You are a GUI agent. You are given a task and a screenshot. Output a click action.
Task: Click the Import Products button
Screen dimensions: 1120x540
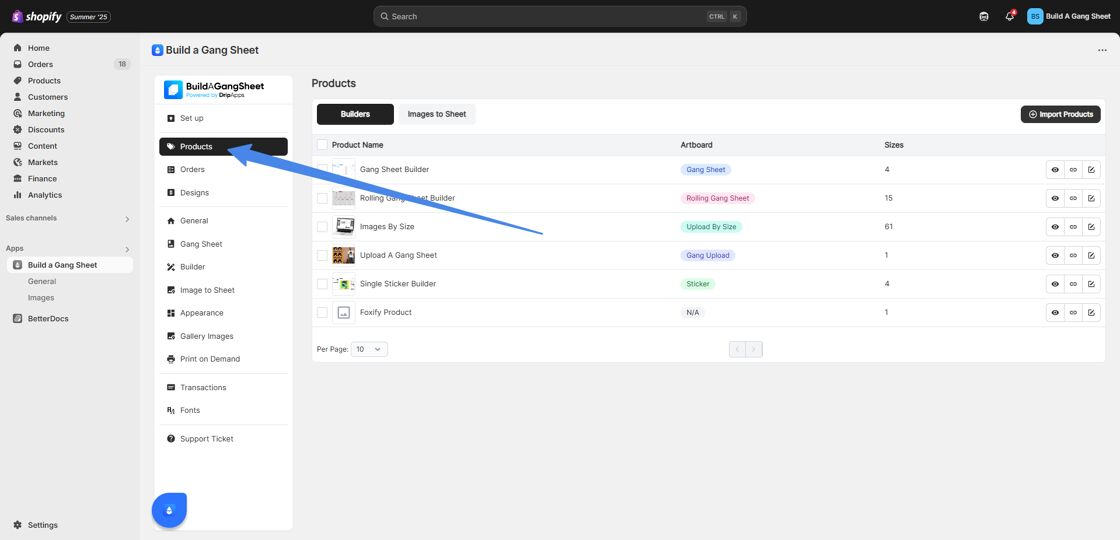(1061, 114)
